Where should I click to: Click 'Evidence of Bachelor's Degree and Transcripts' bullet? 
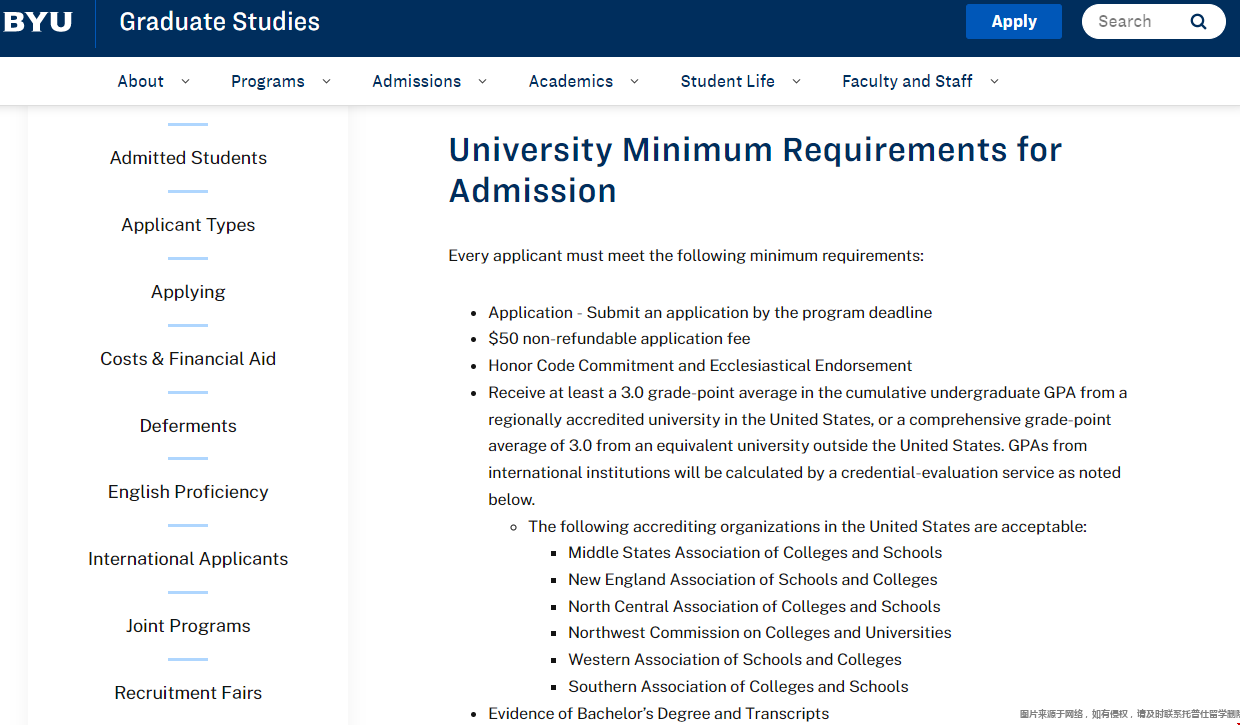point(658,714)
